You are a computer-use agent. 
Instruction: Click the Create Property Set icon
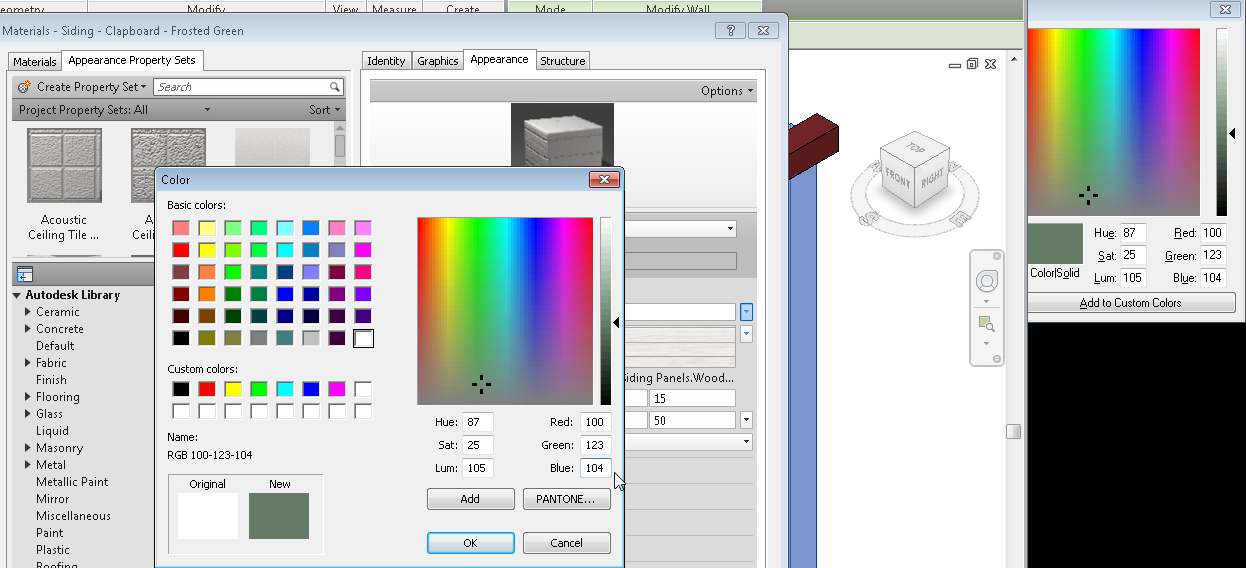click(x=24, y=87)
